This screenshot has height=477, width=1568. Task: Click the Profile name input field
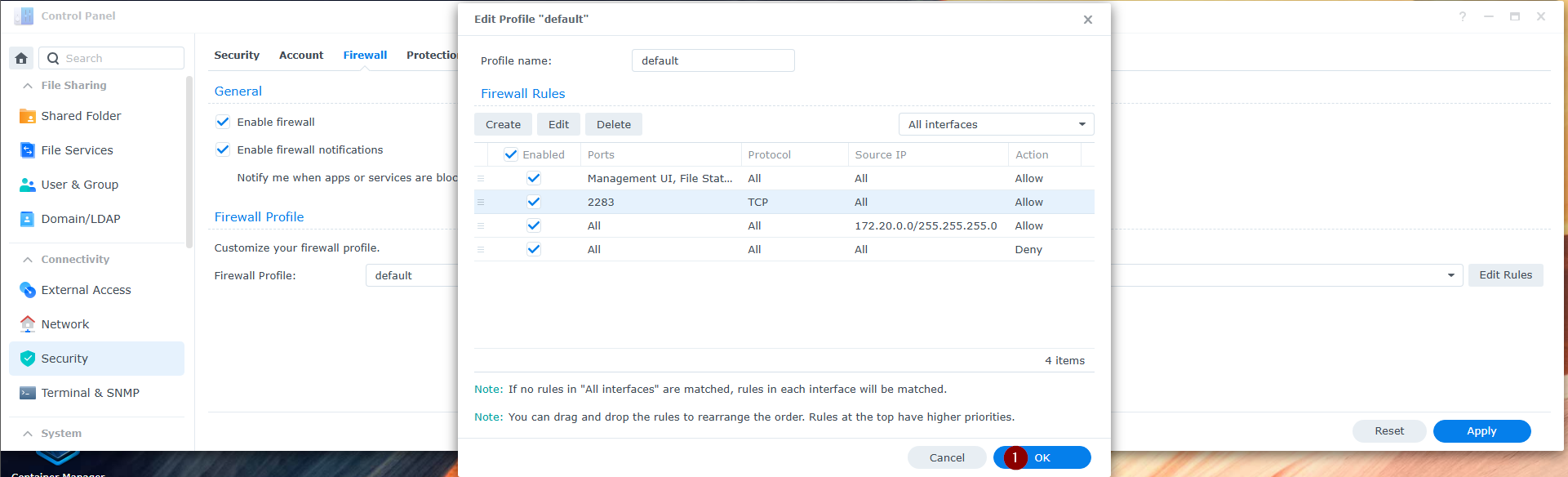coord(713,60)
